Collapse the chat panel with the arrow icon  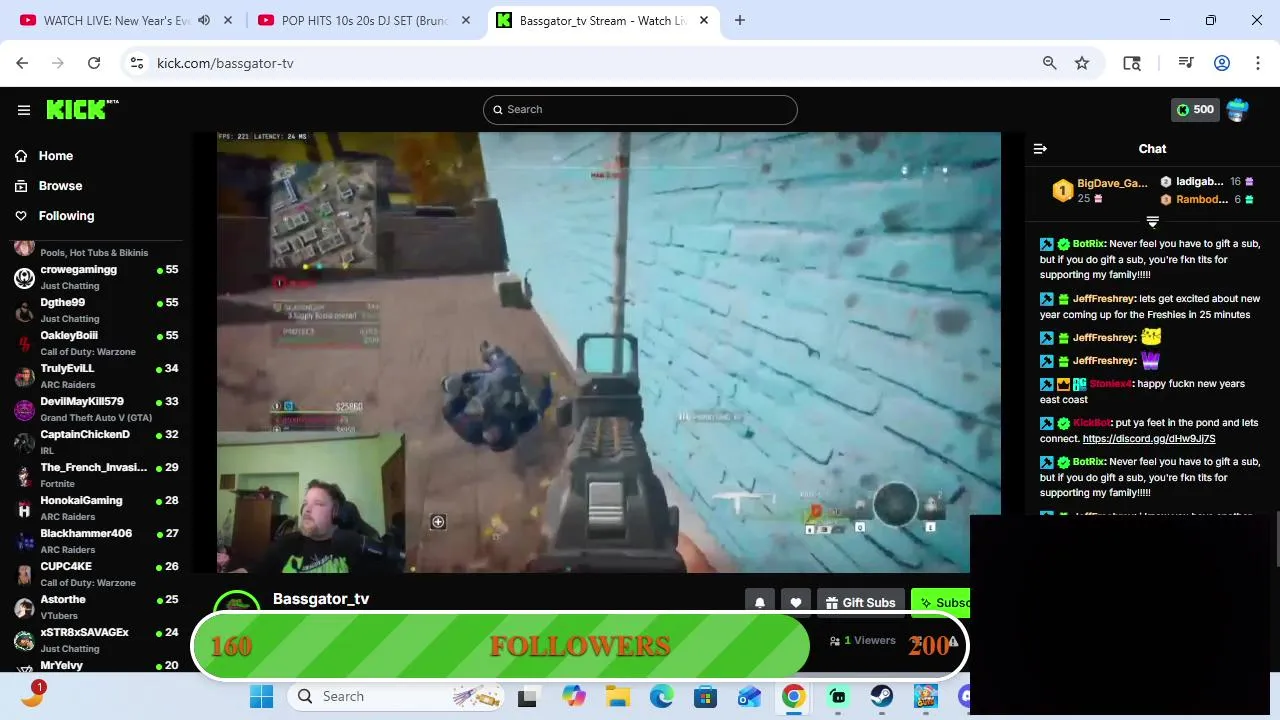[1040, 149]
